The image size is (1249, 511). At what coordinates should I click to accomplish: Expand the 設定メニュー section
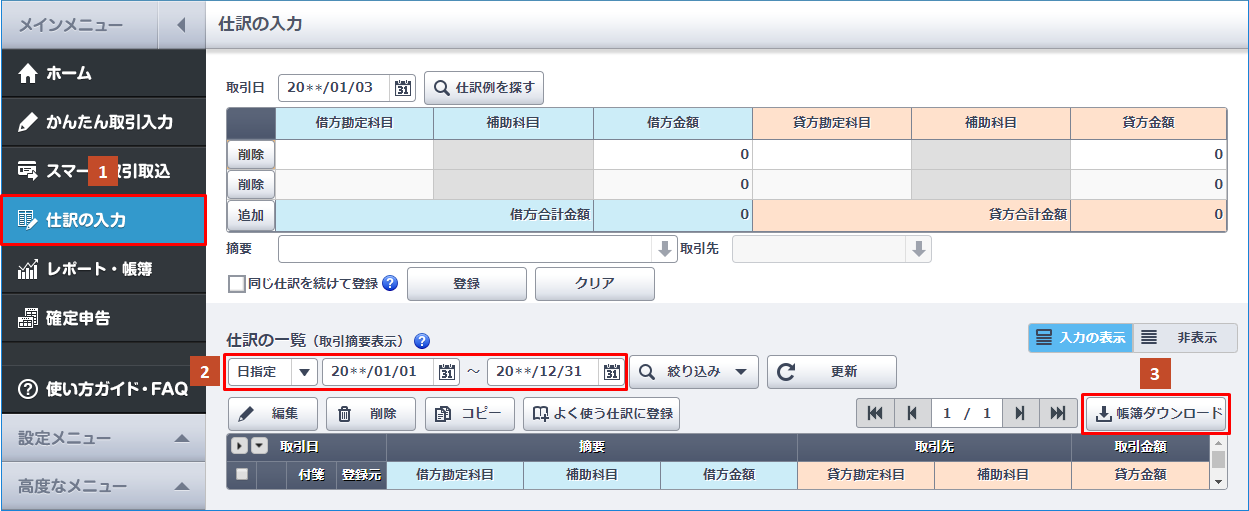click(x=181, y=438)
